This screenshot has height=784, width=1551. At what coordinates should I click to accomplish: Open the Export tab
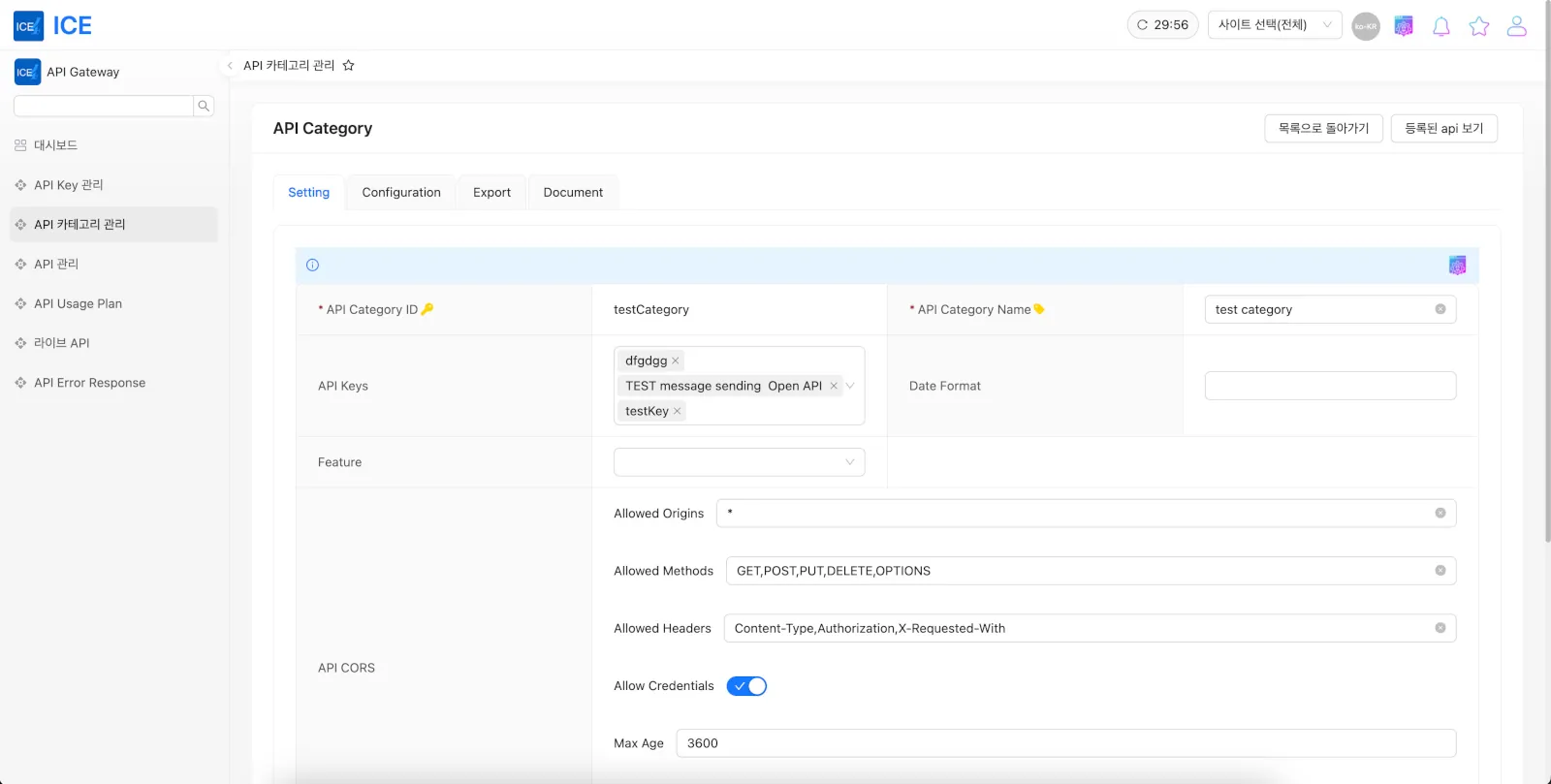[491, 193]
